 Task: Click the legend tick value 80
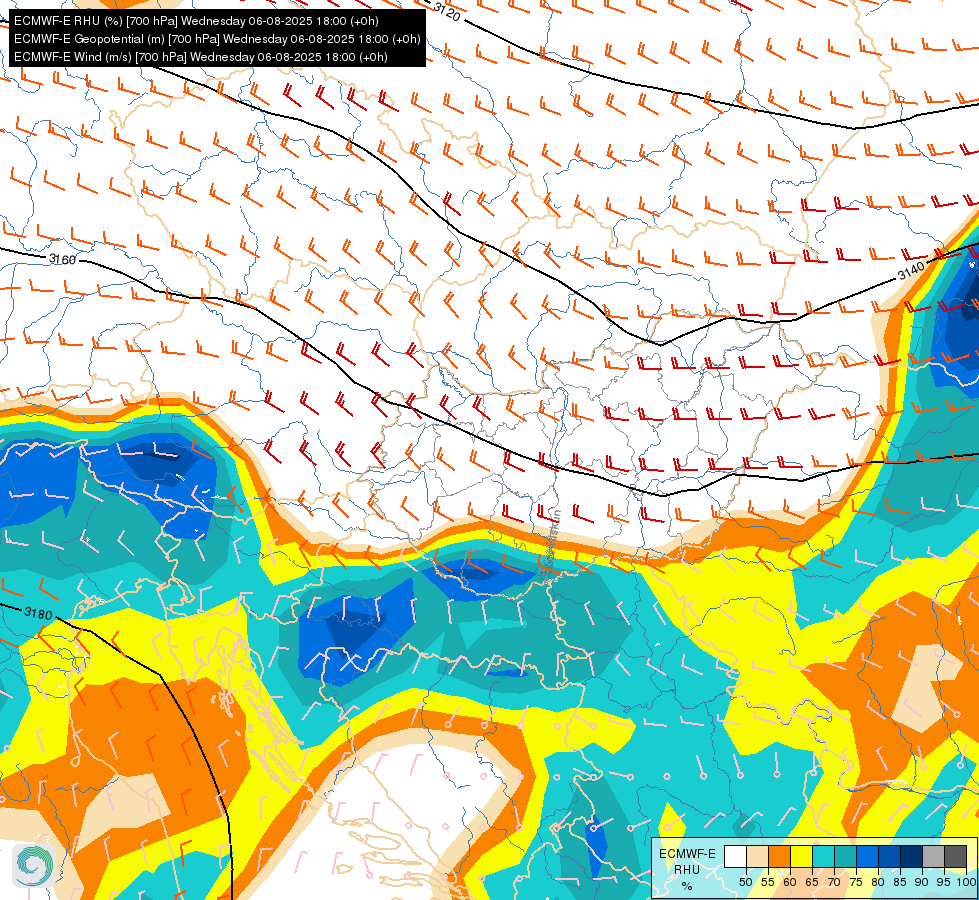[x=878, y=882]
